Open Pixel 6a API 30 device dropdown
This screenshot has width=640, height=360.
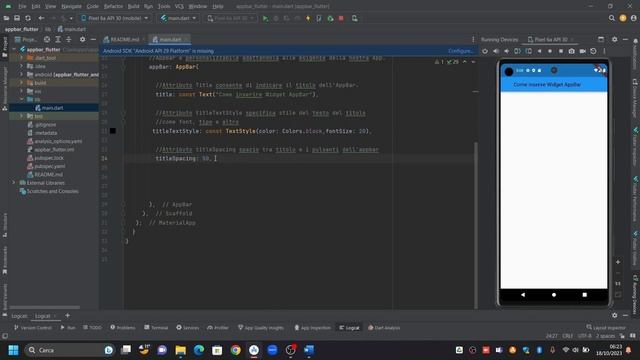coord(115,18)
